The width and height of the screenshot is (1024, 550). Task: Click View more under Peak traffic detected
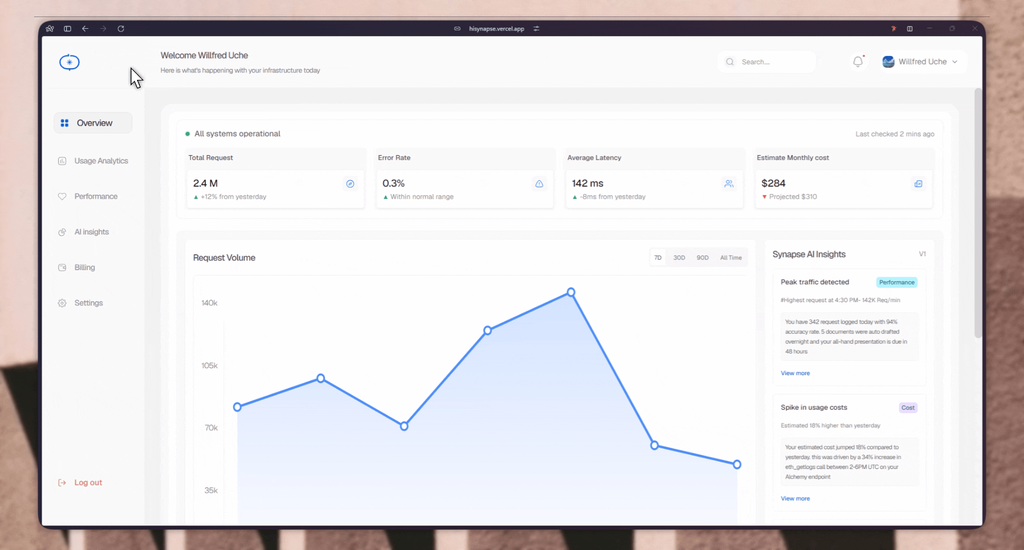795,373
